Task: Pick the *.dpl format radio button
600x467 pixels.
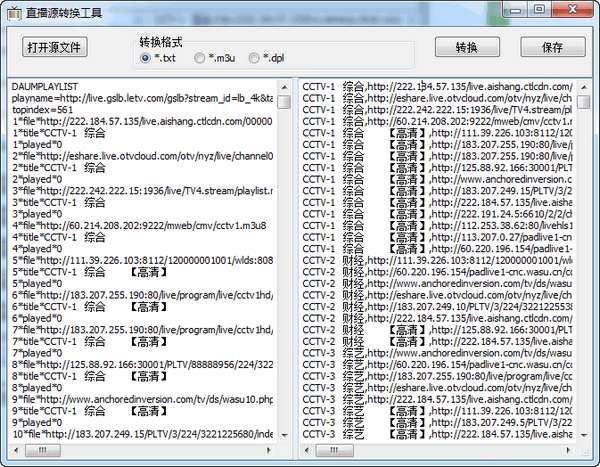Action: [x=254, y=58]
